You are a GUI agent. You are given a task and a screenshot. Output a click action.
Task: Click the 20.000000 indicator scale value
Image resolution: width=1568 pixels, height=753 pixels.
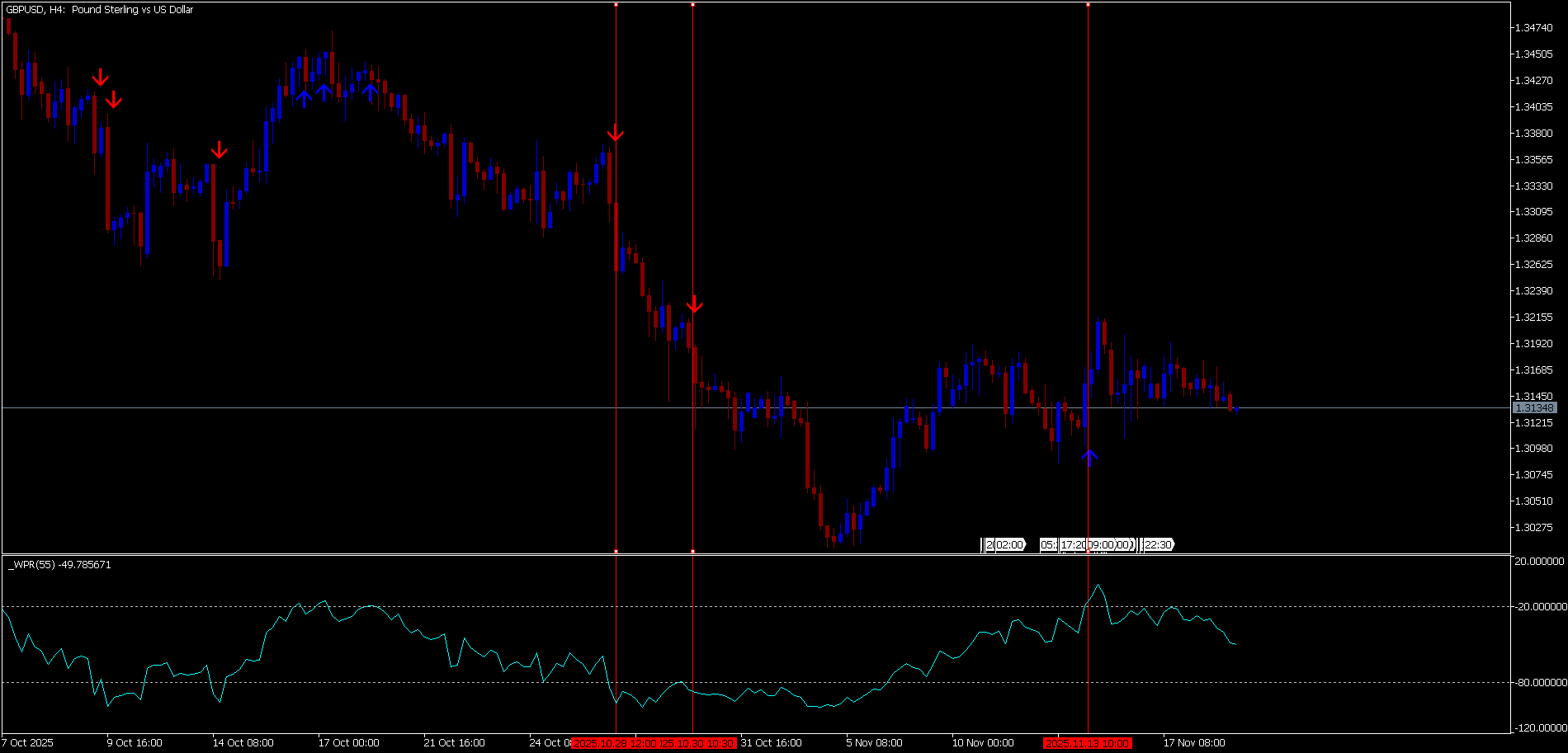pyautogui.click(x=1540, y=562)
